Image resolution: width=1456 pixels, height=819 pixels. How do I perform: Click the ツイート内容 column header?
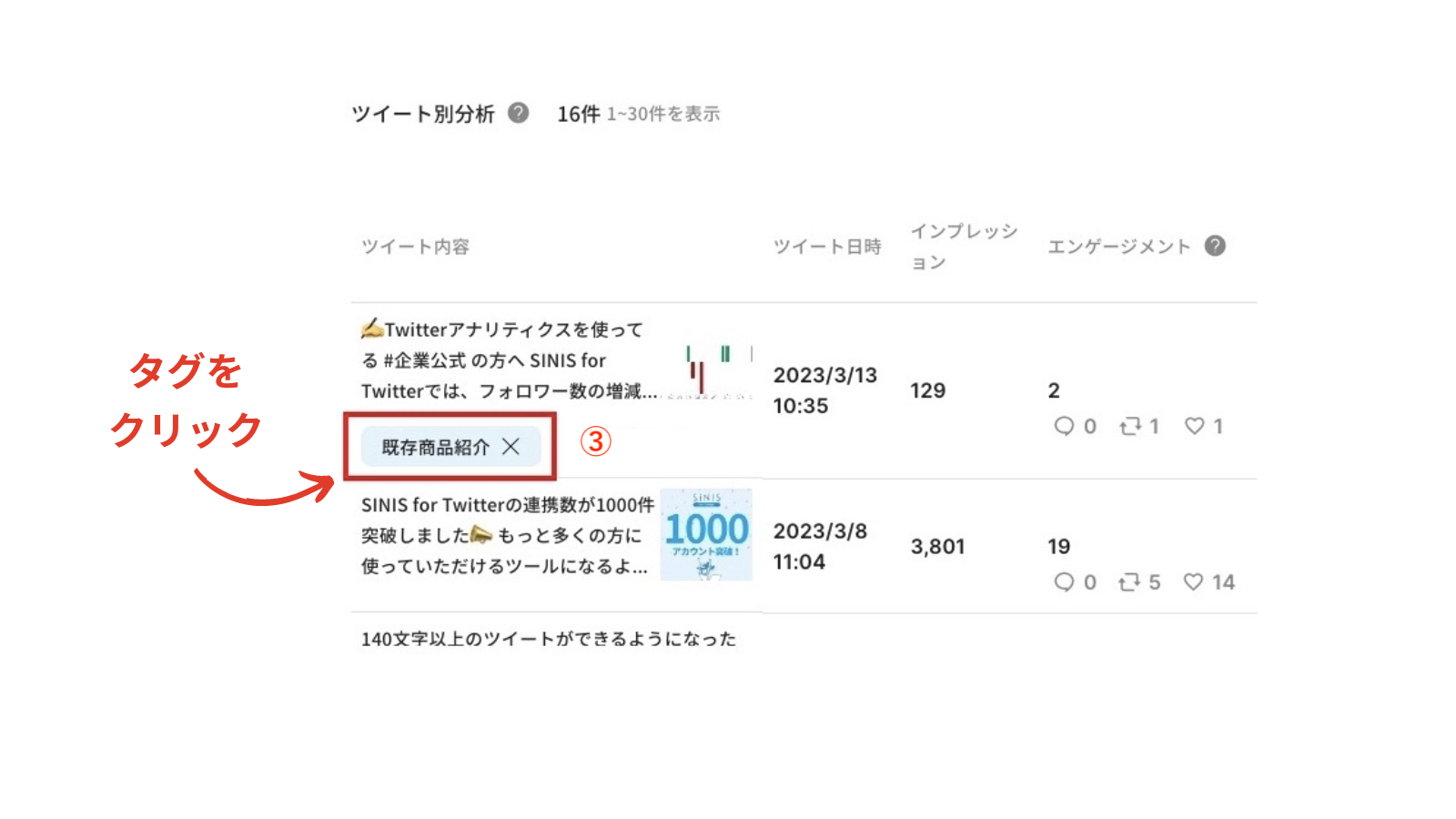pyautogui.click(x=415, y=247)
